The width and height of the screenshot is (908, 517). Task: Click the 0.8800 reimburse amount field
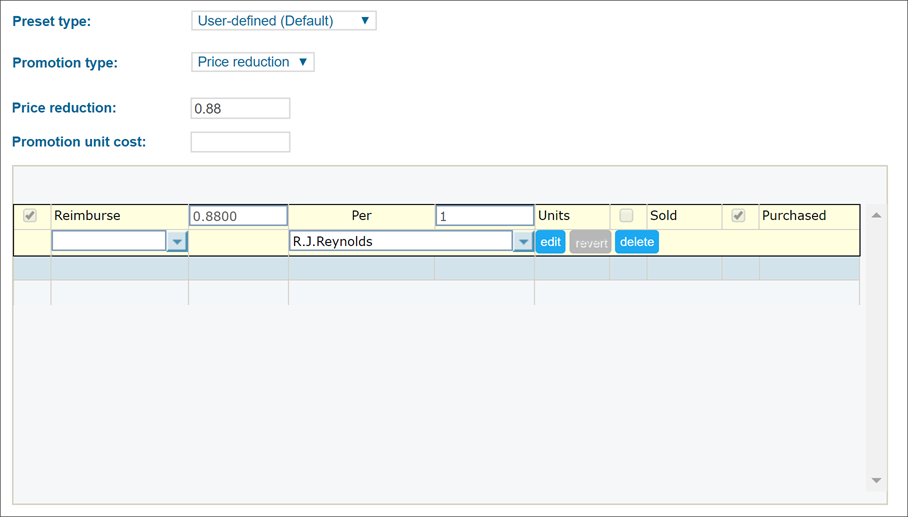tap(238, 216)
